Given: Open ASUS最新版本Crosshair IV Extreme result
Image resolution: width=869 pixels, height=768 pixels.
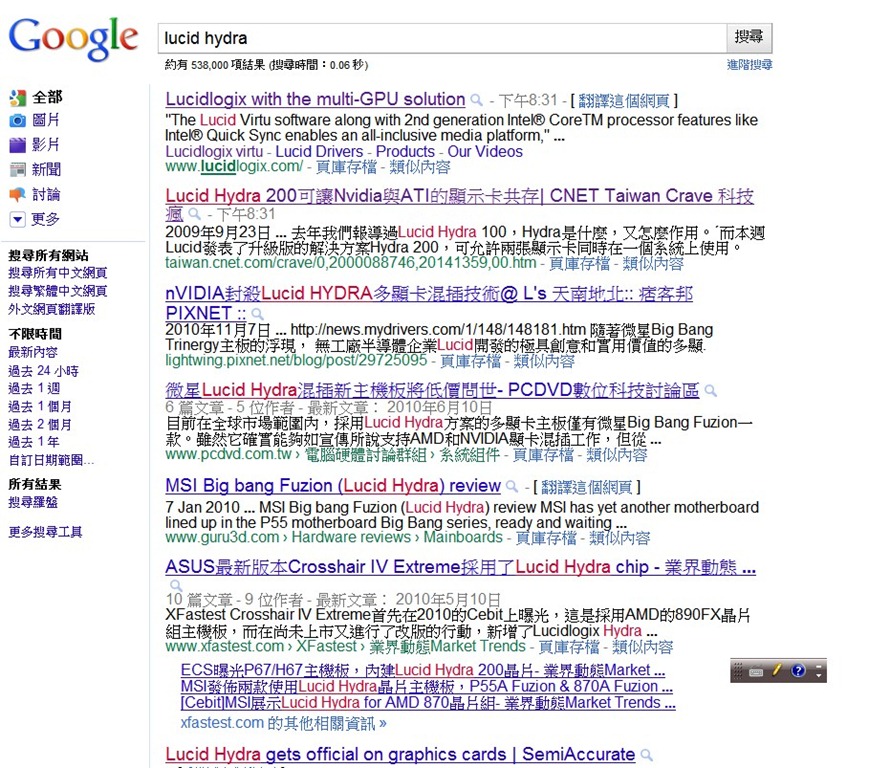Looking at the screenshot, I should (461, 567).
